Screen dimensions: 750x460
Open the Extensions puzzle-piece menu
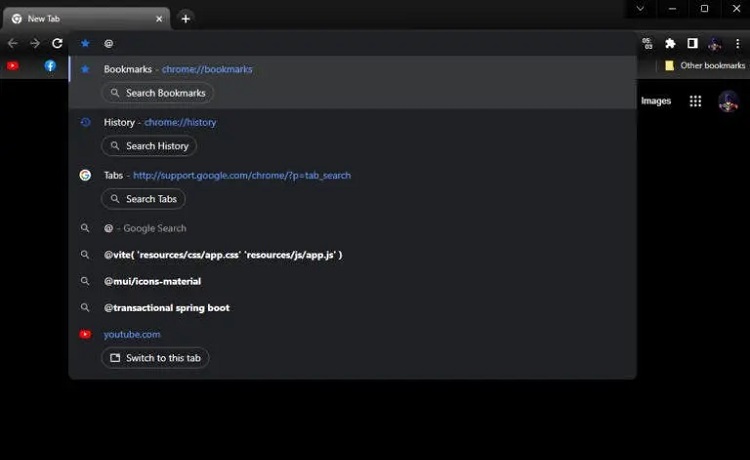[670, 44]
